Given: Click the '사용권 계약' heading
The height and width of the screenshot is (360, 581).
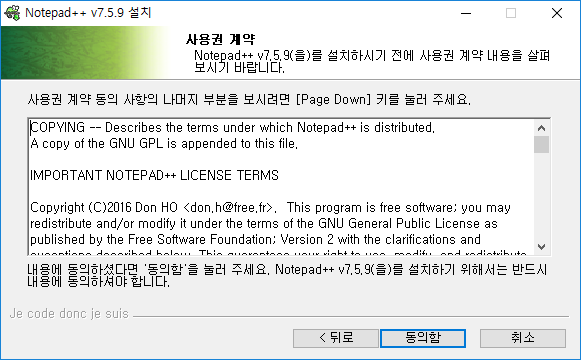Looking at the screenshot, I should tap(220, 39).
